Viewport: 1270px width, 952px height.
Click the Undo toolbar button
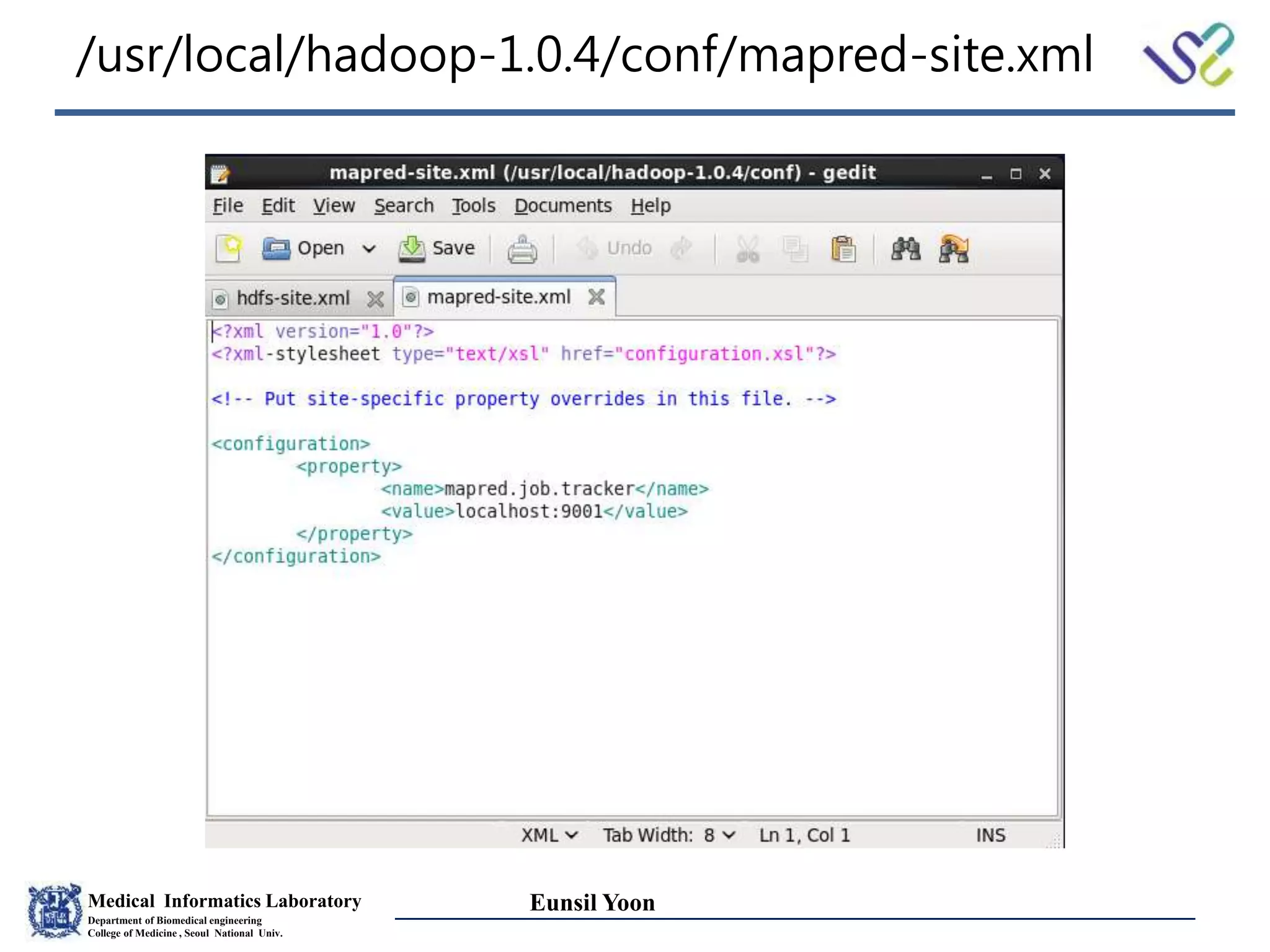tap(614, 248)
